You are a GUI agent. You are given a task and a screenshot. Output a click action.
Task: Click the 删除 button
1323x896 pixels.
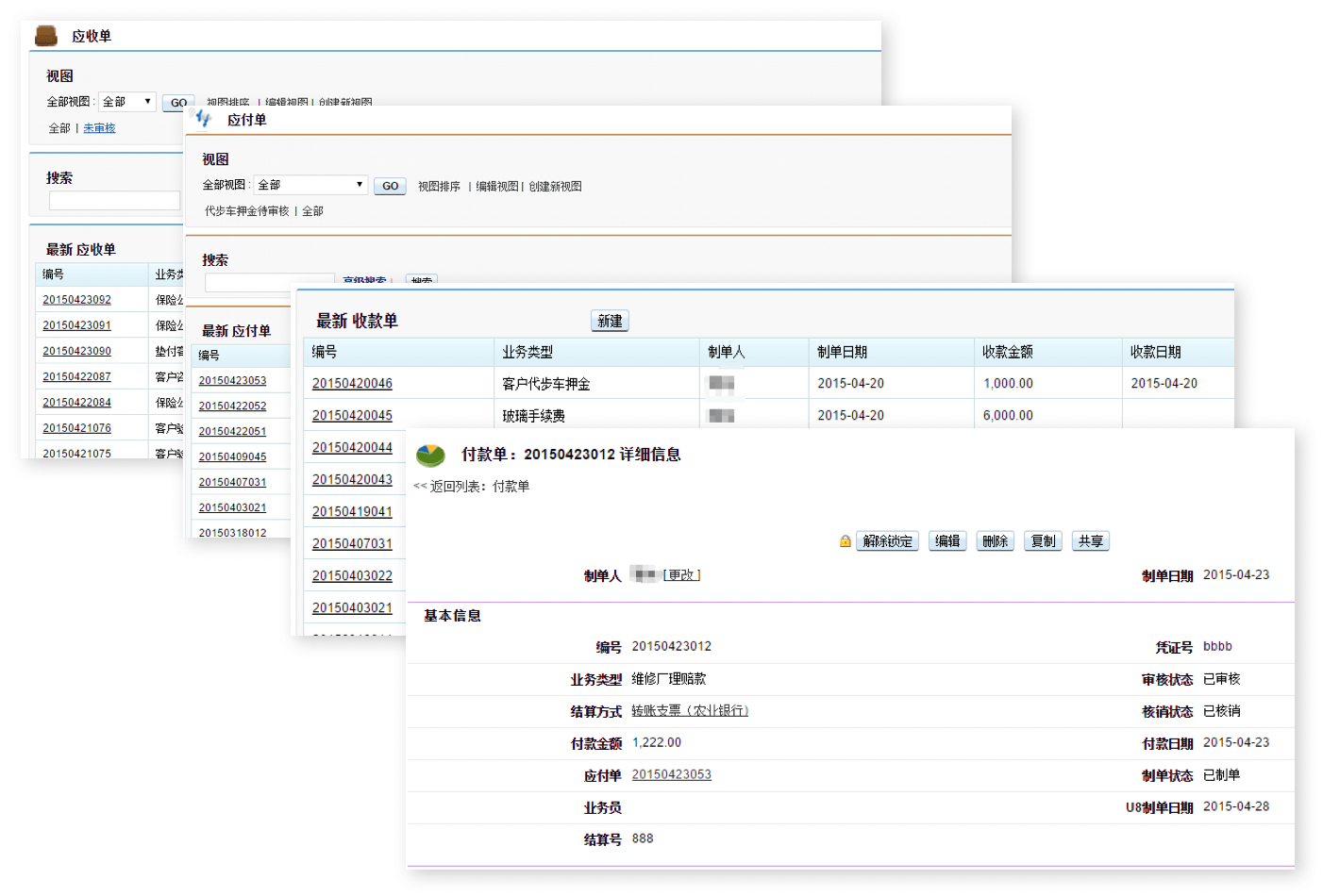tap(995, 541)
